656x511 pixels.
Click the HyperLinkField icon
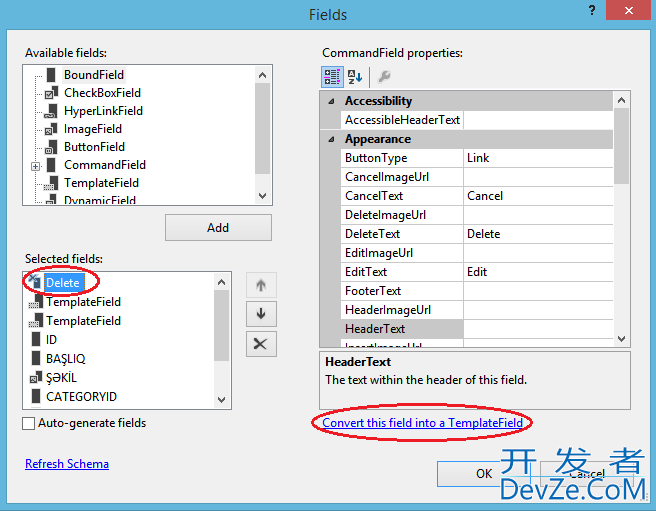pyautogui.click(x=51, y=111)
